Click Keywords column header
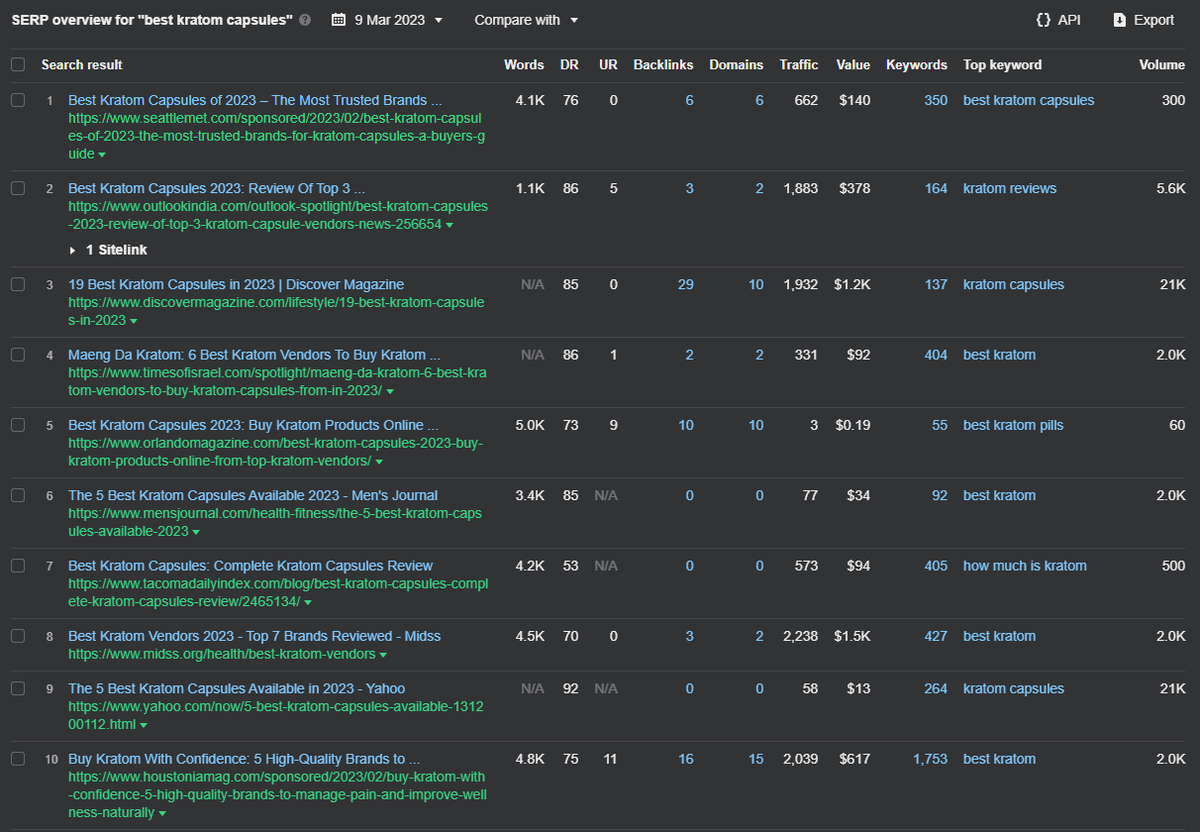This screenshot has height=832, width=1200. (x=916, y=64)
